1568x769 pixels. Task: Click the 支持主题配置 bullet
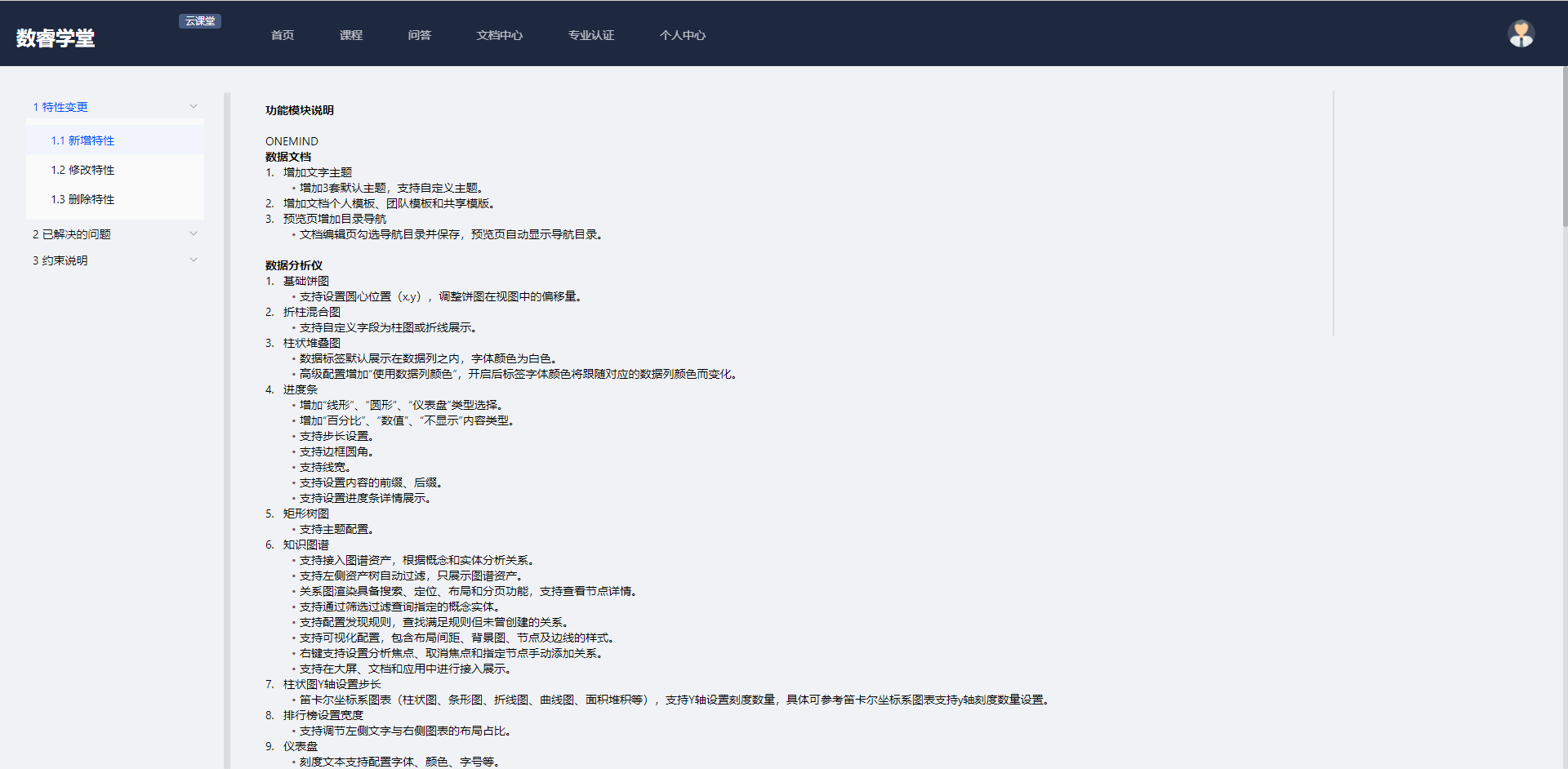coord(336,529)
